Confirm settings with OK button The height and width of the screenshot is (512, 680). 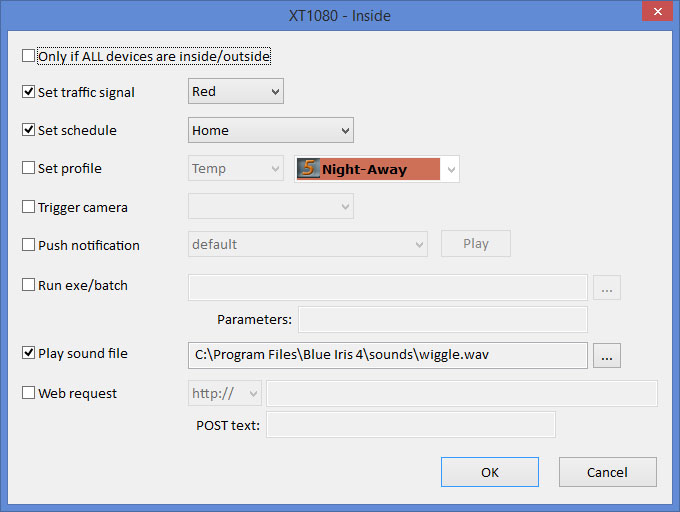(490, 472)
